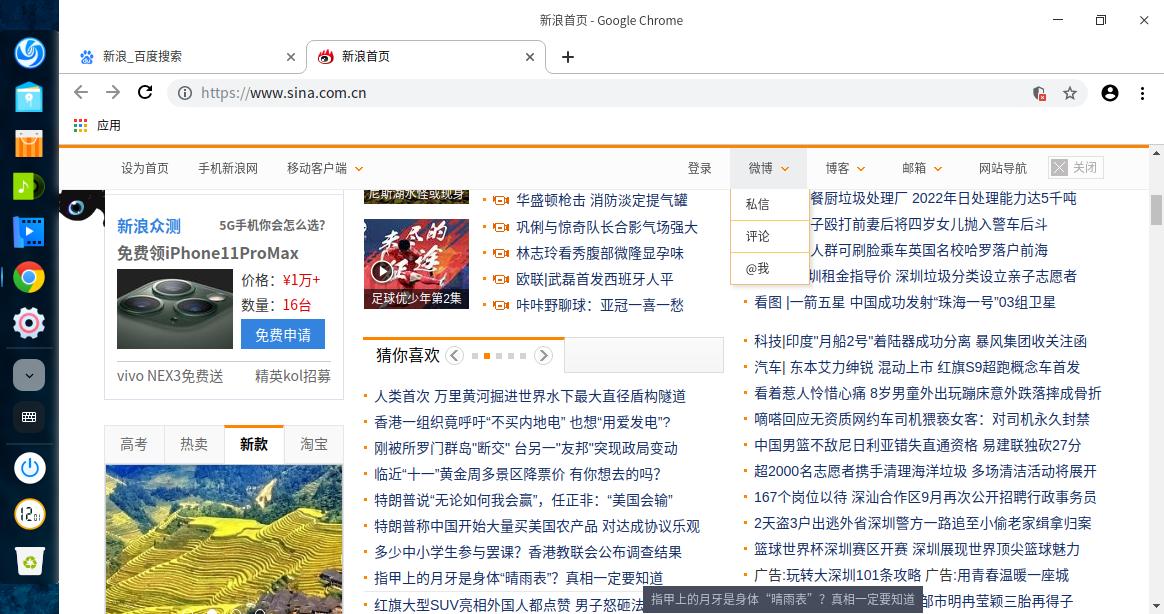This screenshot has width=1164, height=614.
Task: Click the bookmark star in the address bar
Action: point(1070,92)
